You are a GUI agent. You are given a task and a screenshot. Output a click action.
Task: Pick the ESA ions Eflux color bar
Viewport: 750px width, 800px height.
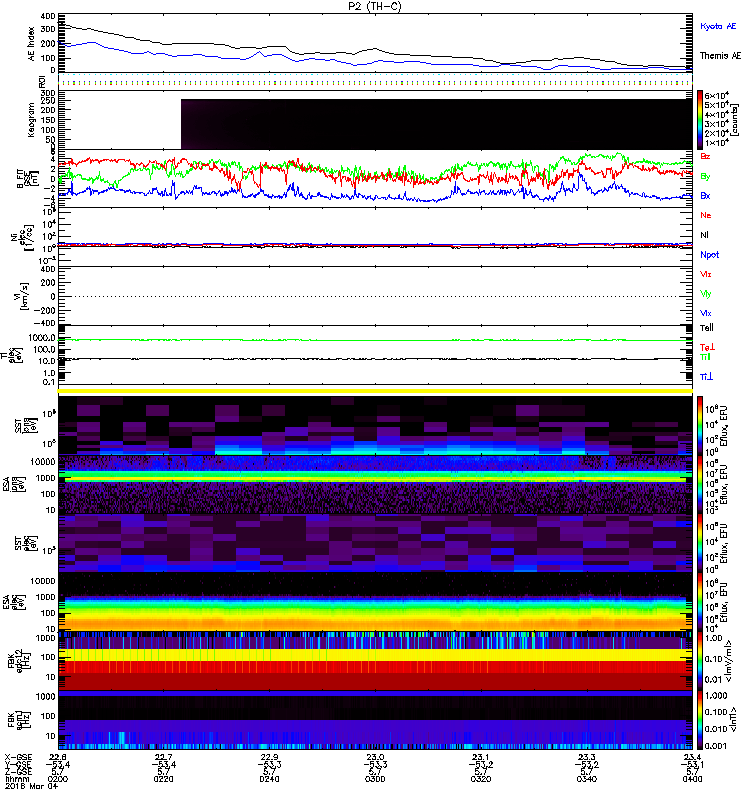coord(699,484)
